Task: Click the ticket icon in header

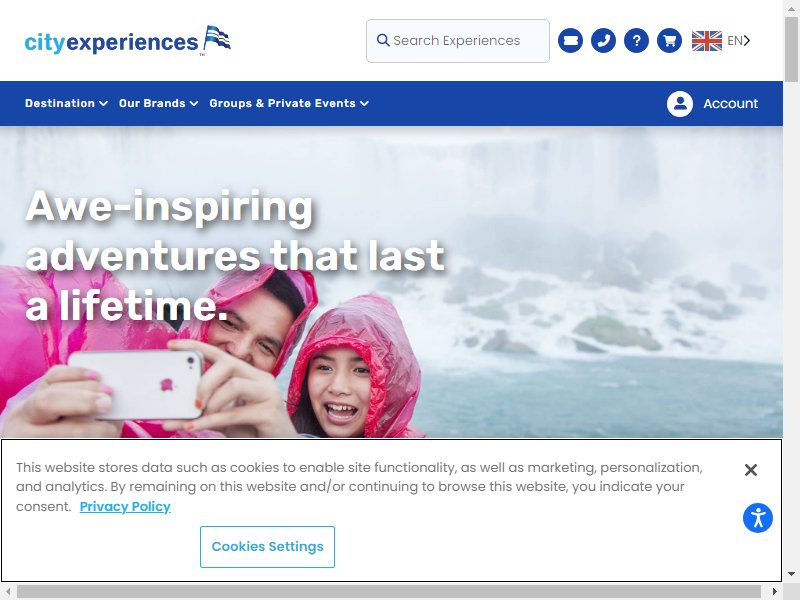Action: point(570,41)
